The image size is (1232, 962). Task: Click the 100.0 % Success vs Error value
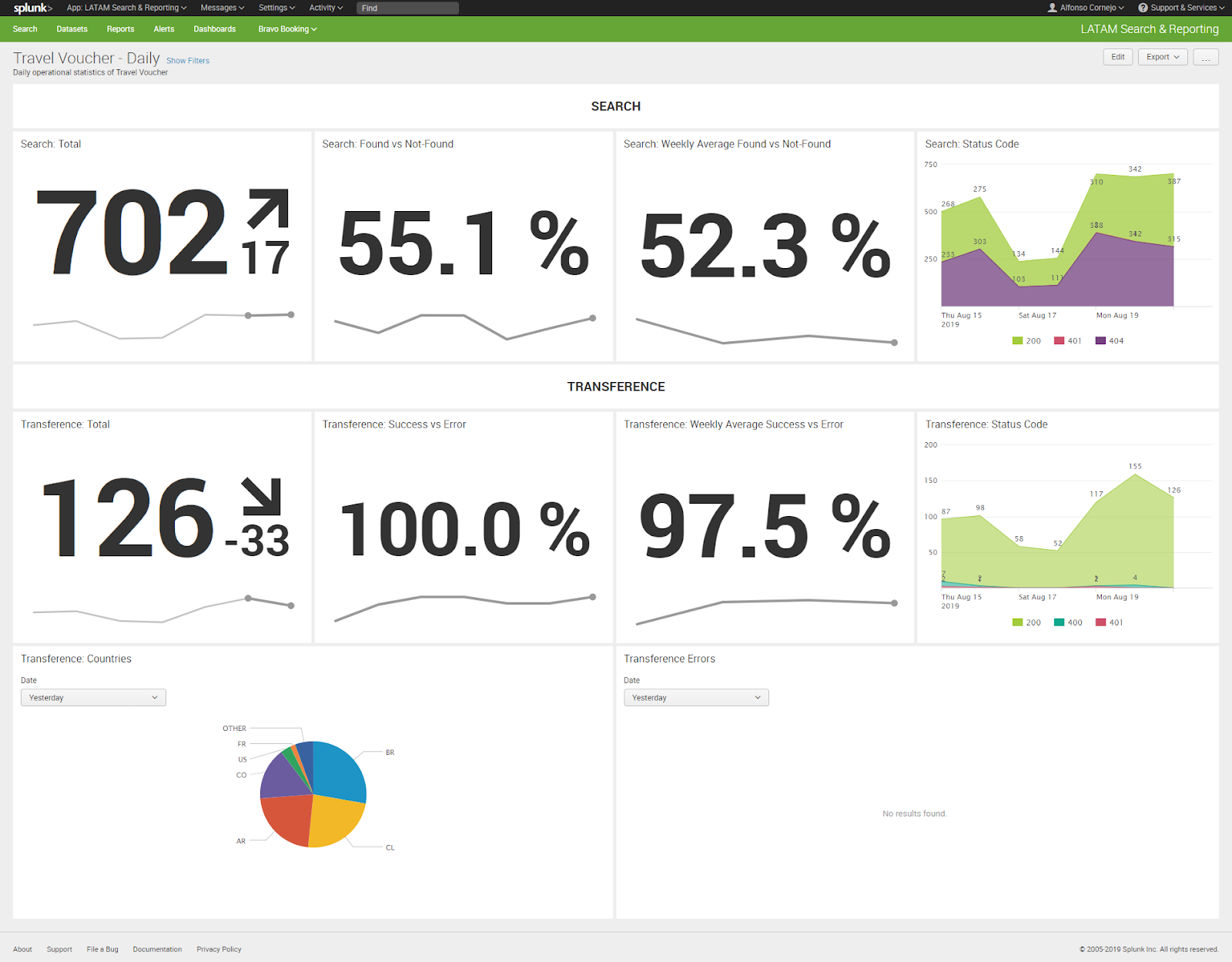tap(465, 528)
